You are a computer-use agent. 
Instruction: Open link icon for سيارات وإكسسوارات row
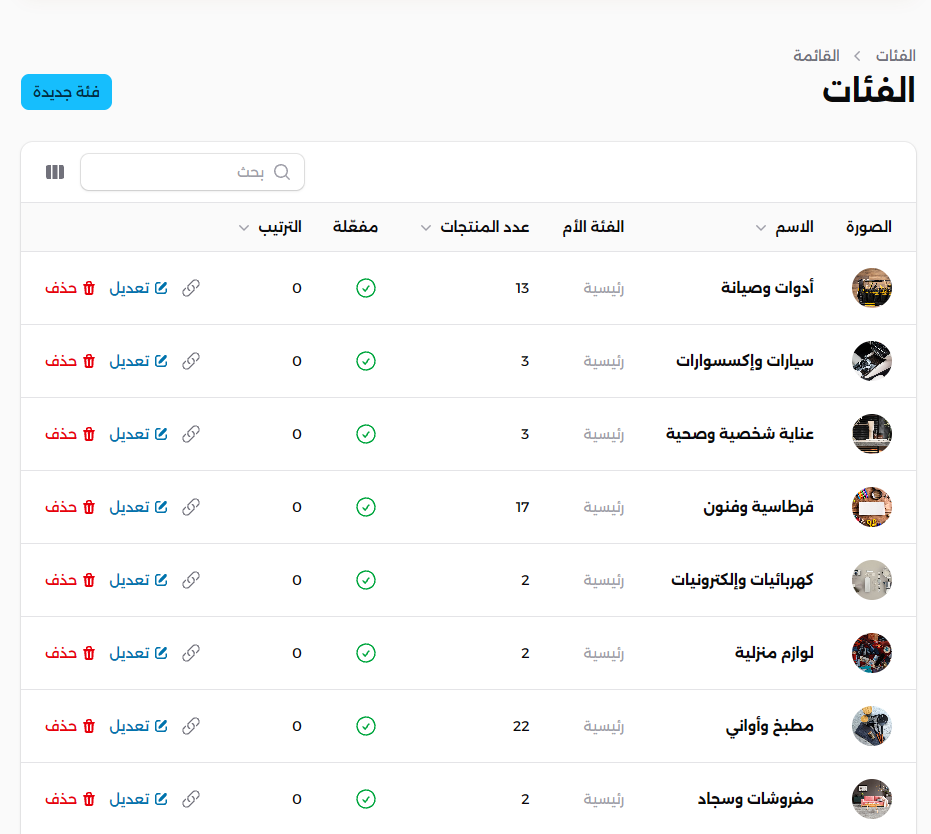pyautogui.click(x=191, y=361)
